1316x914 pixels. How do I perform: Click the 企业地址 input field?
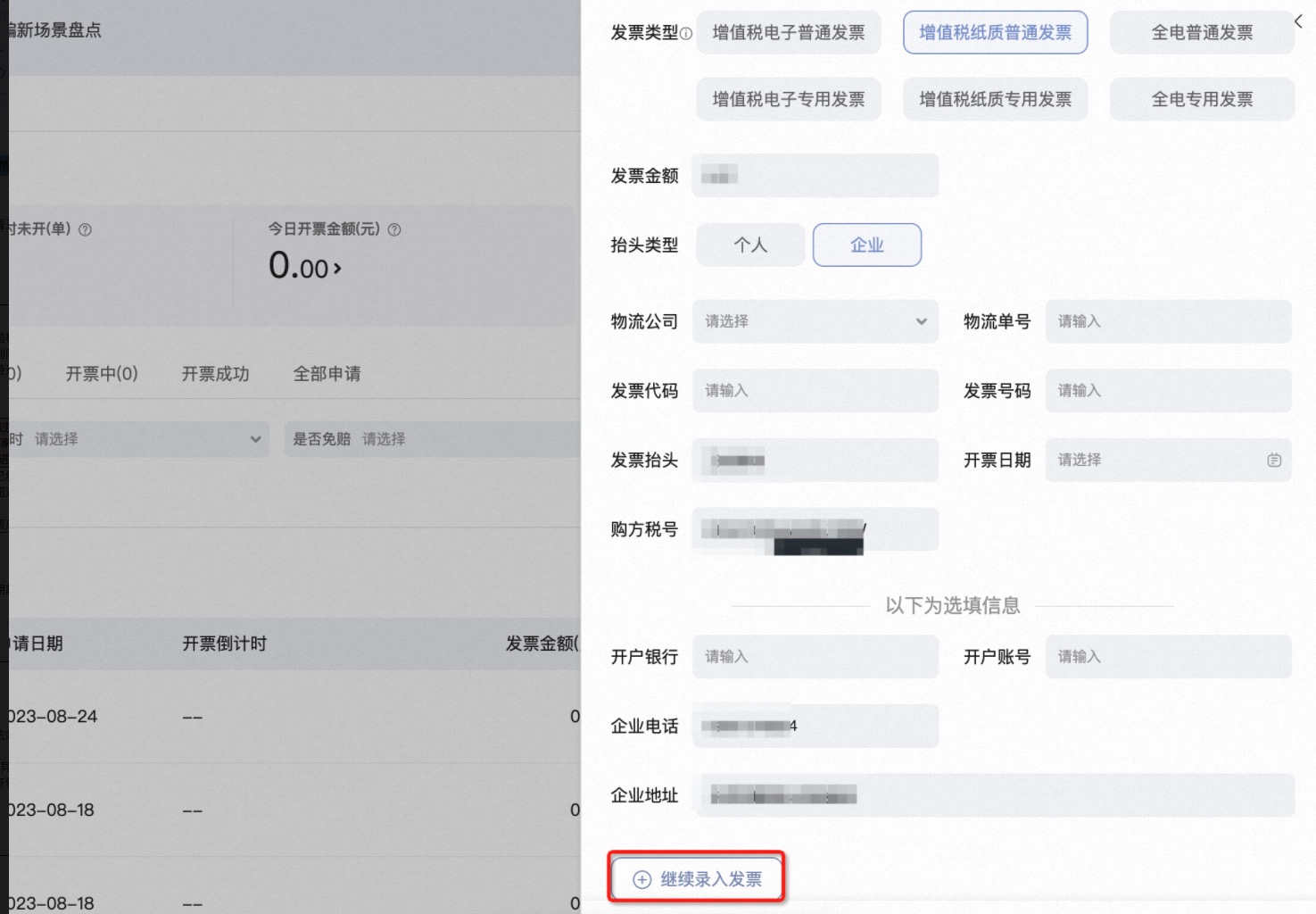click(994, 795)
